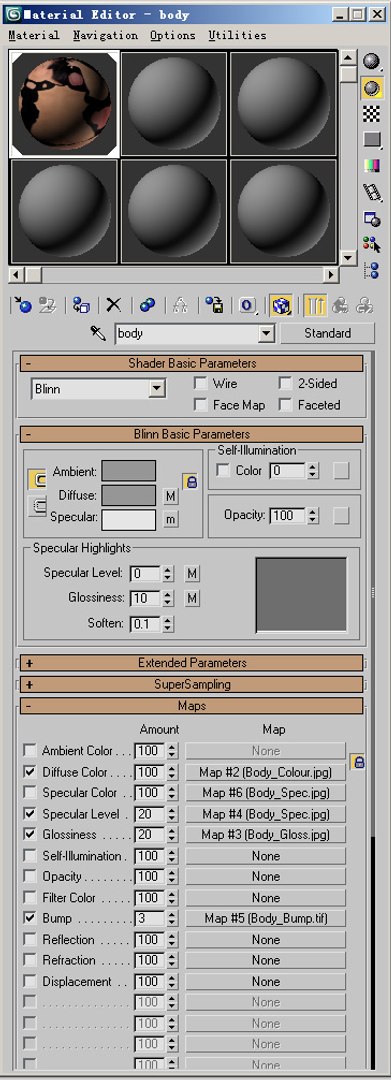The width and height of the screenshot is (391, 1080).
Task: Click the Diffuse color swatch
Action: click(129, 495)
